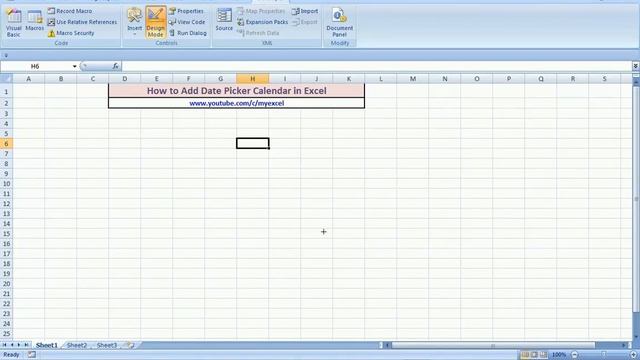Click the zoom out minus button

pos(575,355)
